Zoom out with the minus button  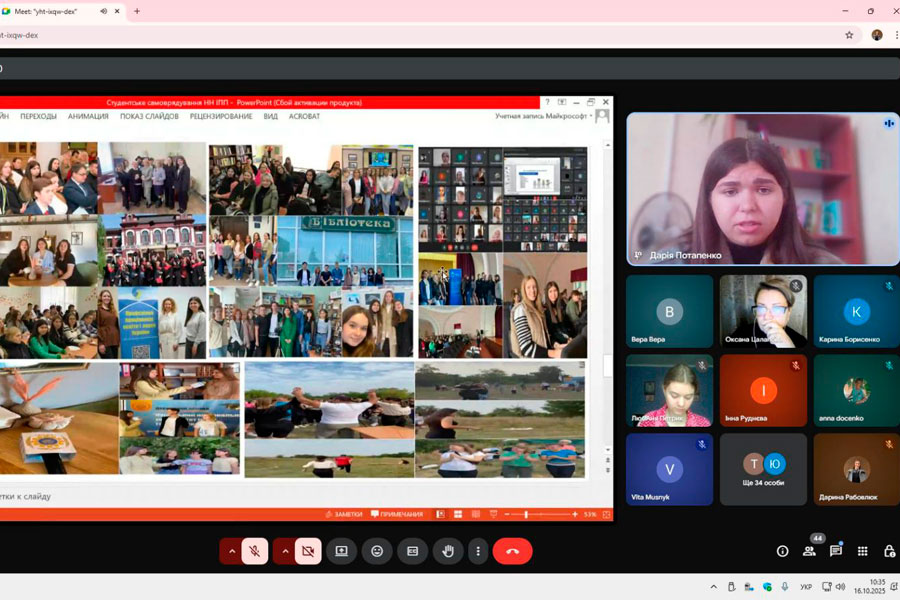coord(507,514)
